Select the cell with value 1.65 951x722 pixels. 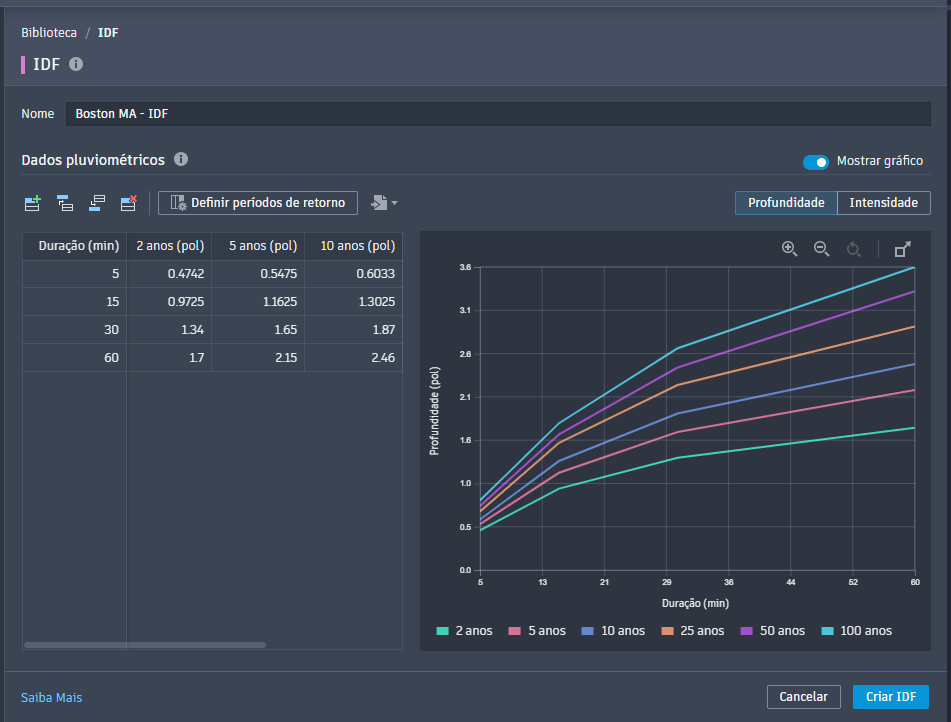pyautogui.click(x=258, y=330)
